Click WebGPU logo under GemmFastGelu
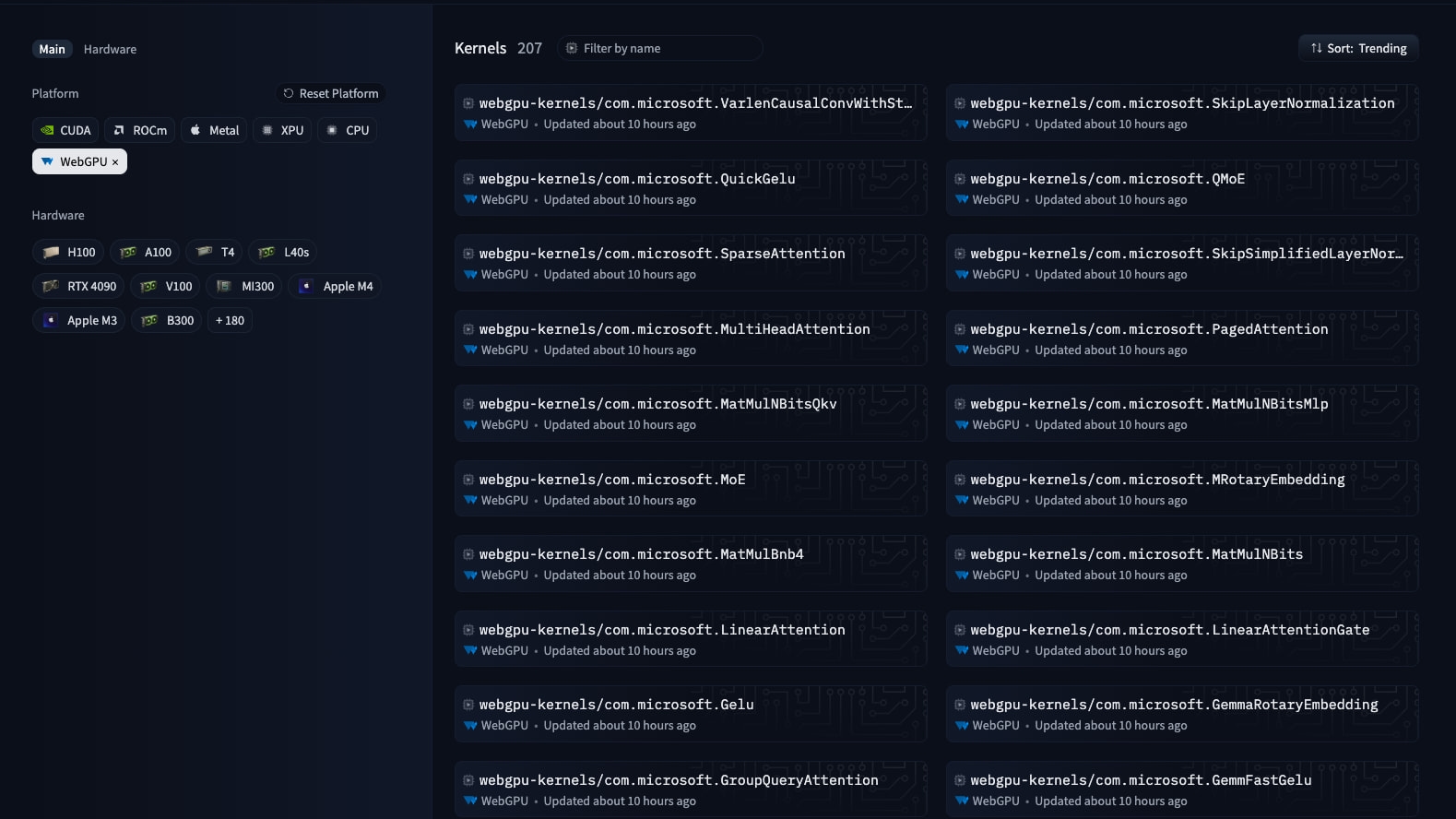 [962, 801]
